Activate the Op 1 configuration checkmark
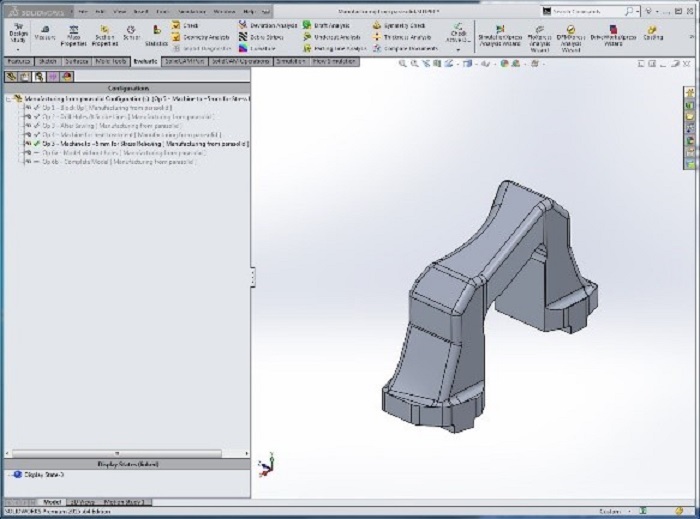 coord(36,108)
